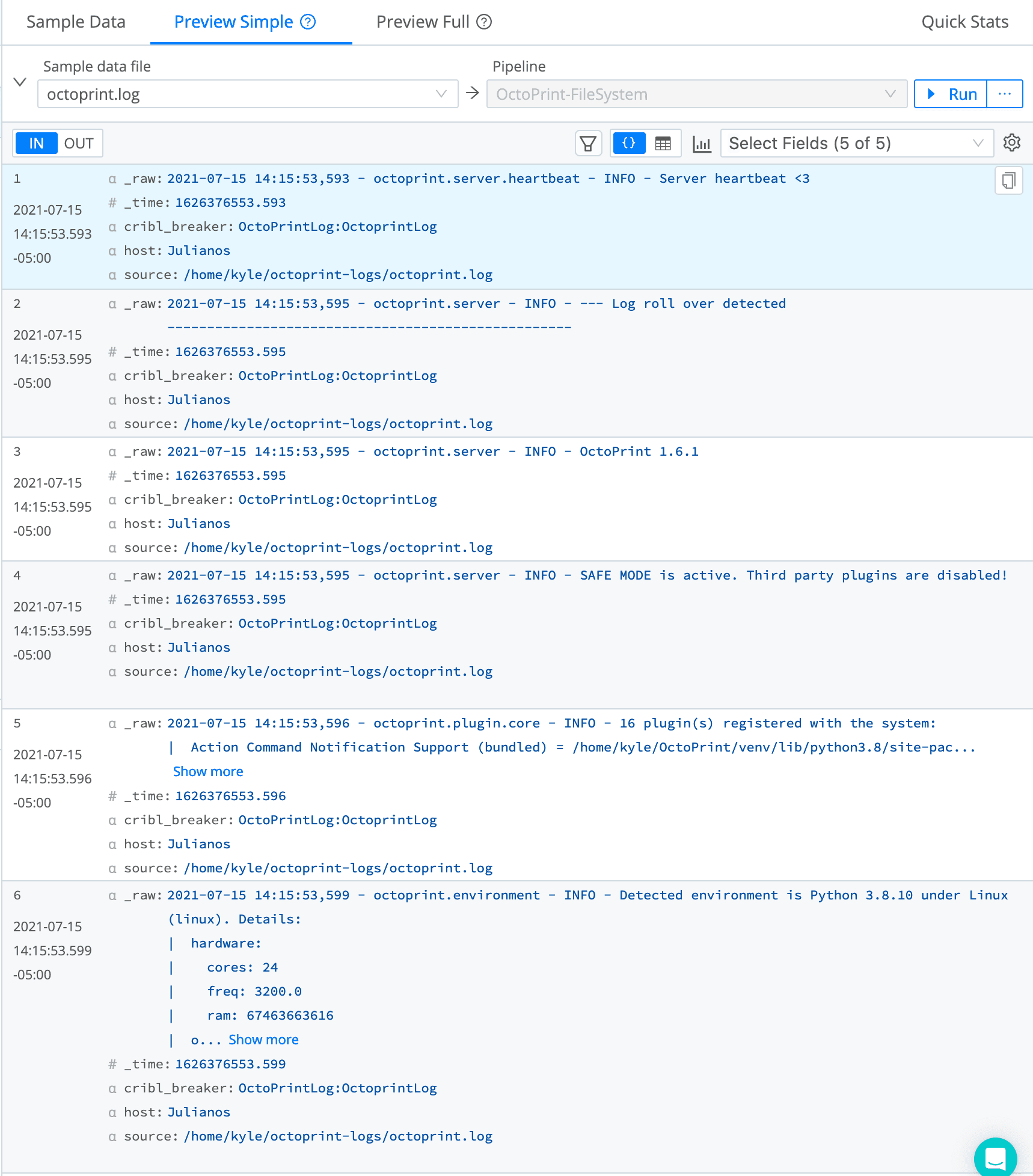Switch to table view icon
This screenshot has width=1033, height=1176.
[x=663, y=144]
